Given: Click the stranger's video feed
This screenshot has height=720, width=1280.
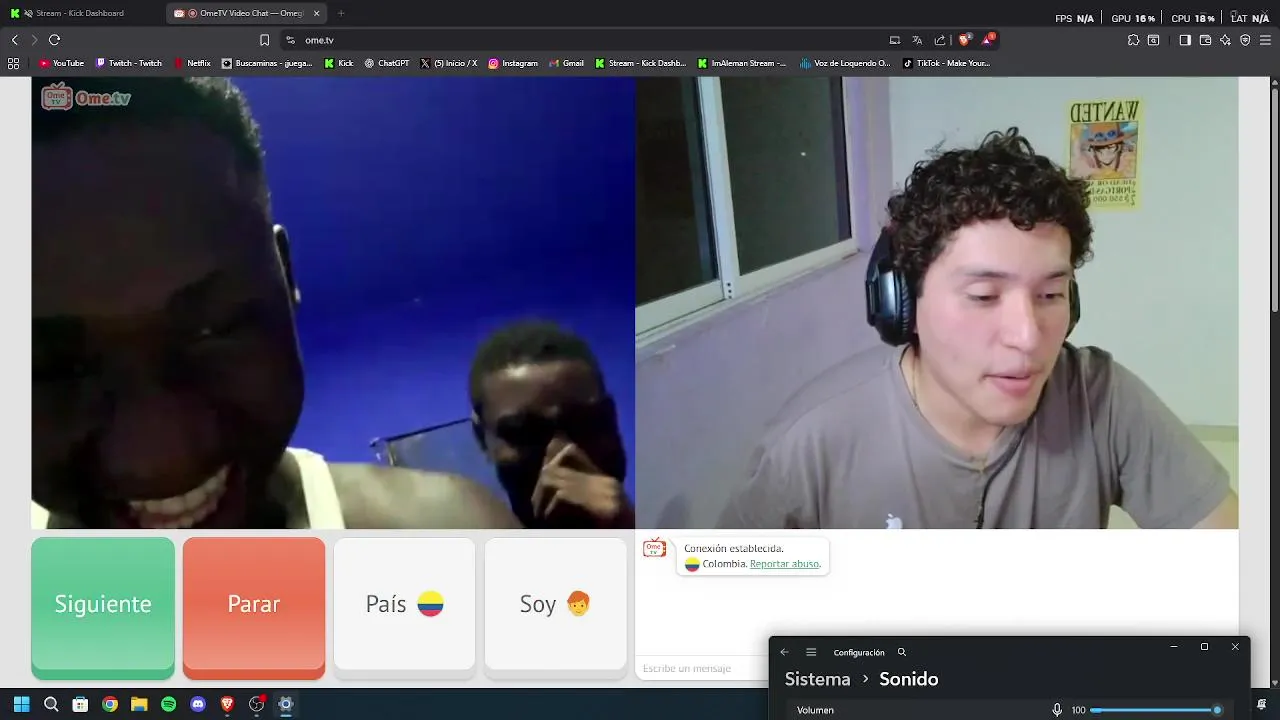Looking at the screenshot, I should tap(333, 303).
